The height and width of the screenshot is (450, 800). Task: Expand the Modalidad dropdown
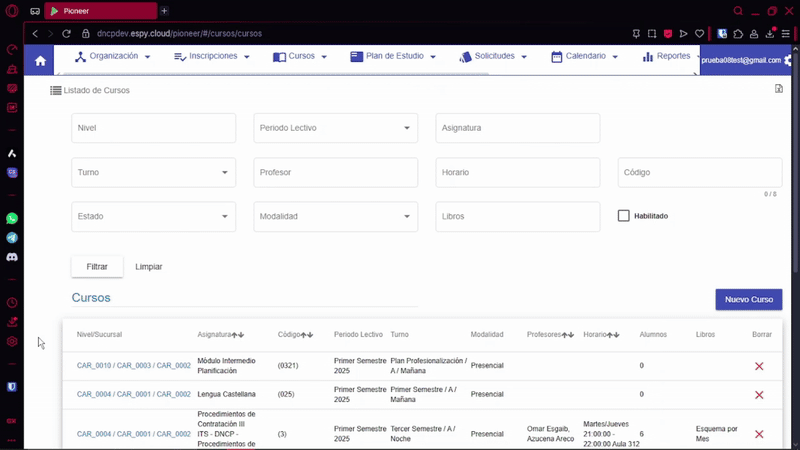(x=335, y=216)
